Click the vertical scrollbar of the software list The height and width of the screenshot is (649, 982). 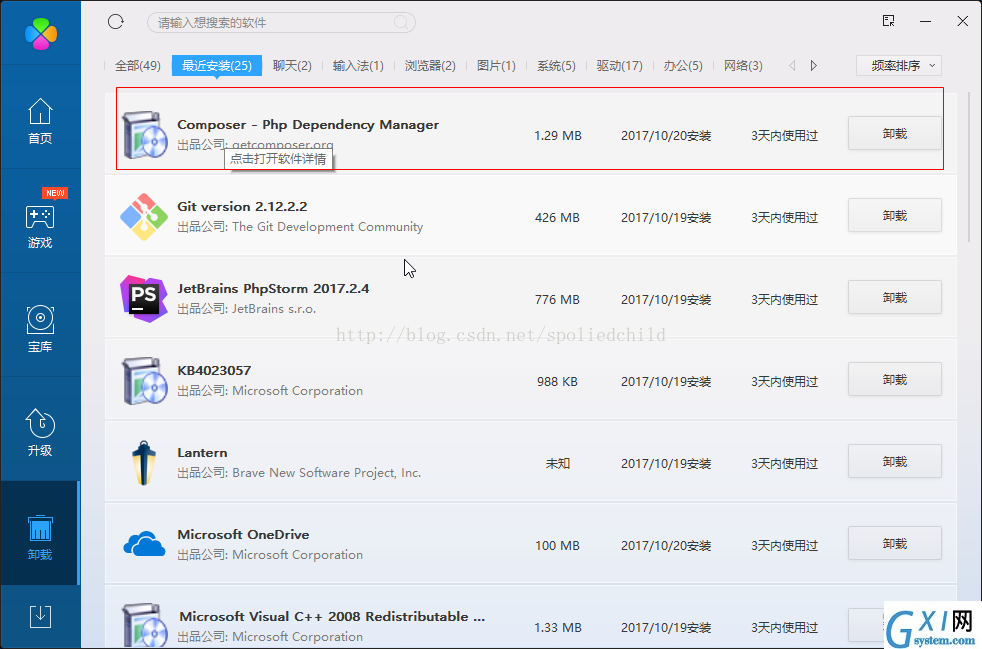pyautogui.click(x=969, y=167)
